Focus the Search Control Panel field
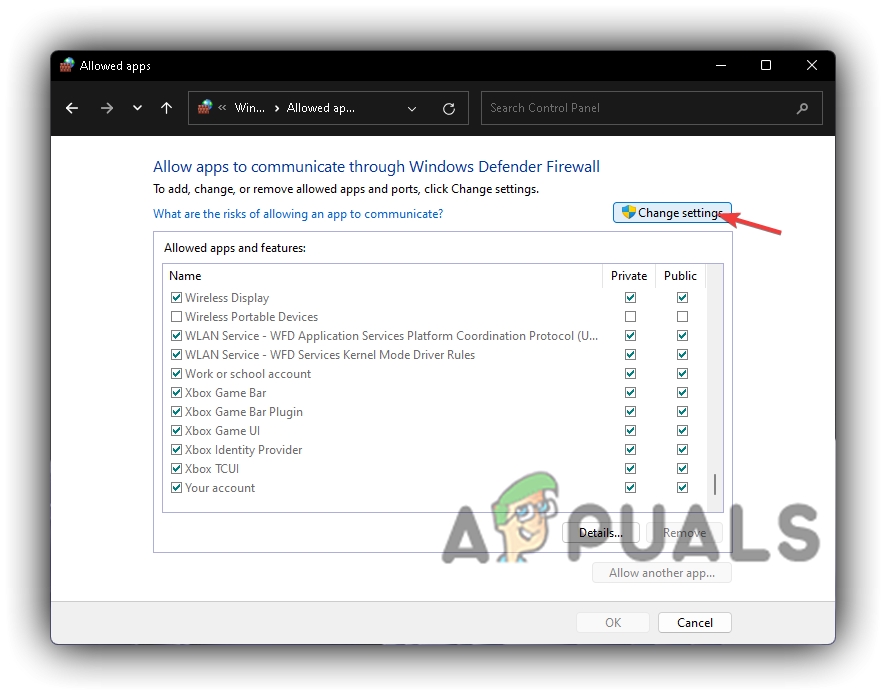Viewport: 886px width, 695px height. (x=652, y=108)
